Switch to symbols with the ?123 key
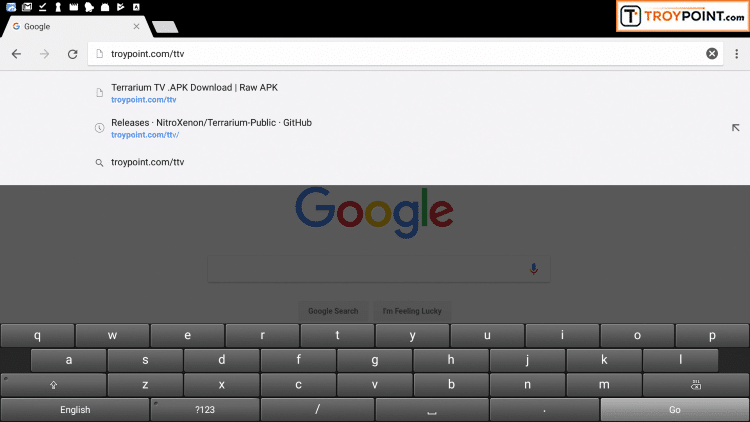The image size is (750, 422). click(205, 410)
